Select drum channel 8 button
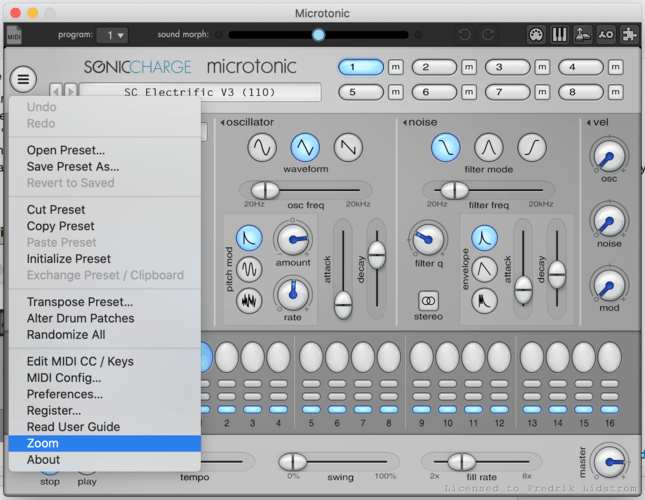 coord(581,92)
